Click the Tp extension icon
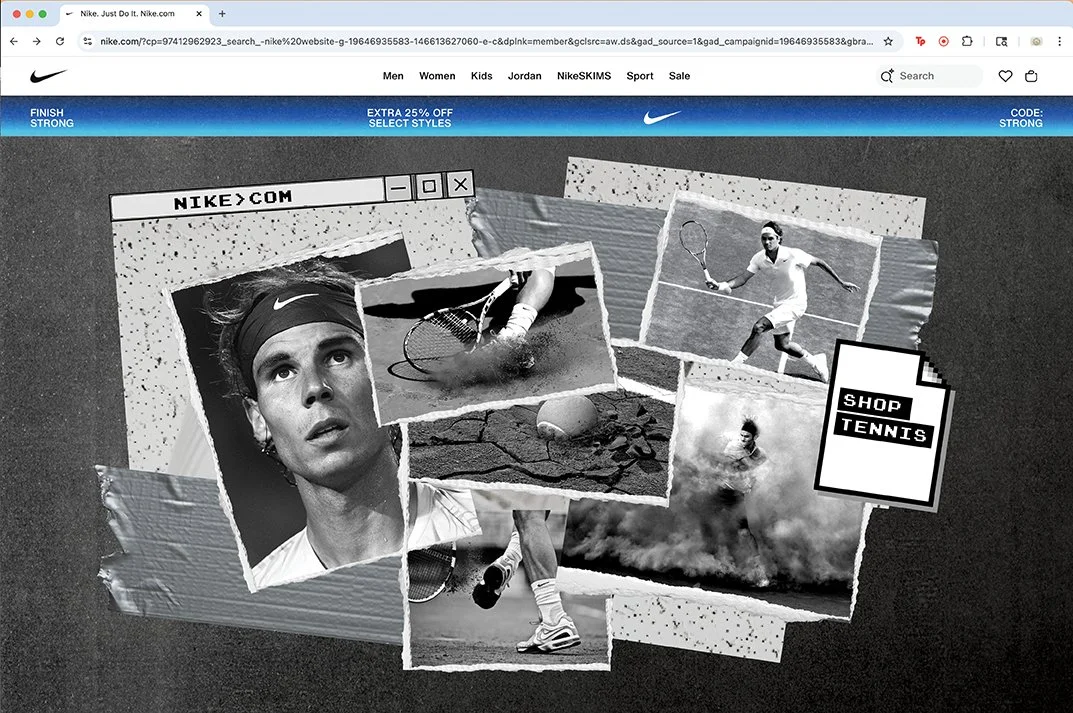 [x=919, y=41]
